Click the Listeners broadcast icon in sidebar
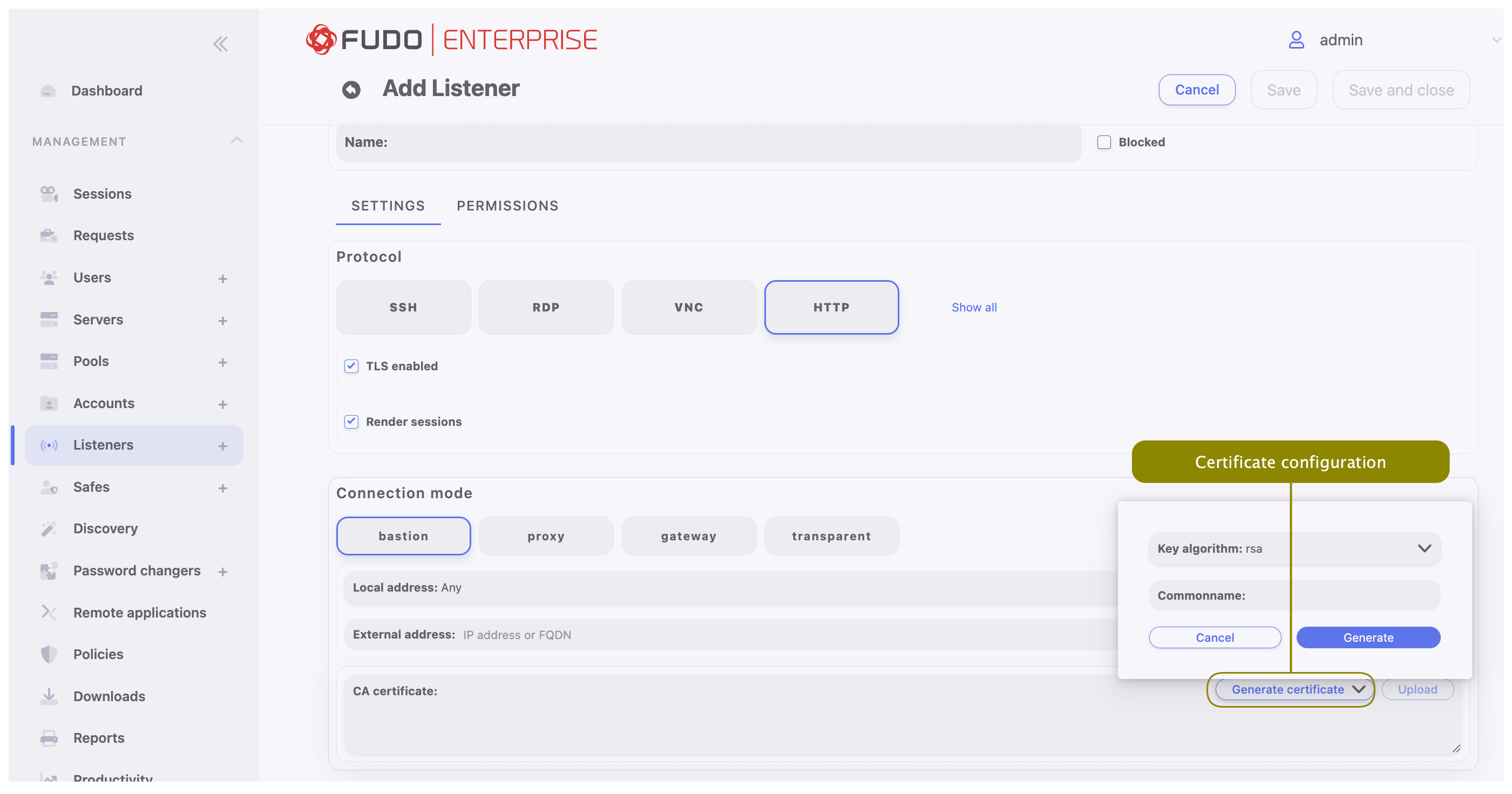The image size is (1512, 794). pyautogui.click(x=49, y=445)
